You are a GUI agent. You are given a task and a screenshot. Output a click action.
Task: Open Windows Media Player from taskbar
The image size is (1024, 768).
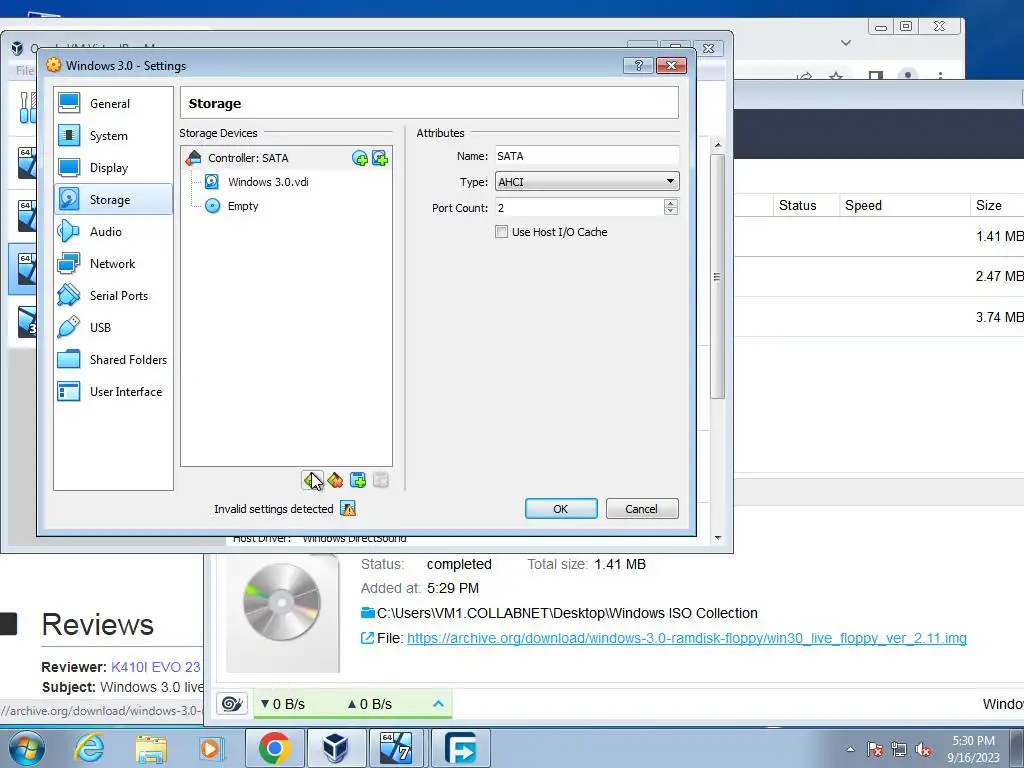click(x=211, y=748)
